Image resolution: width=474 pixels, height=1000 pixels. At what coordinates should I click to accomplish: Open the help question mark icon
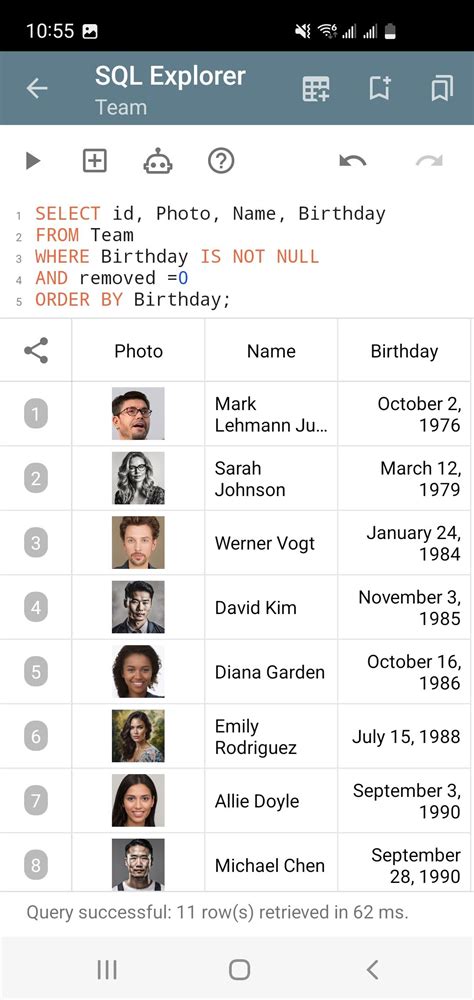click(221, 161)
